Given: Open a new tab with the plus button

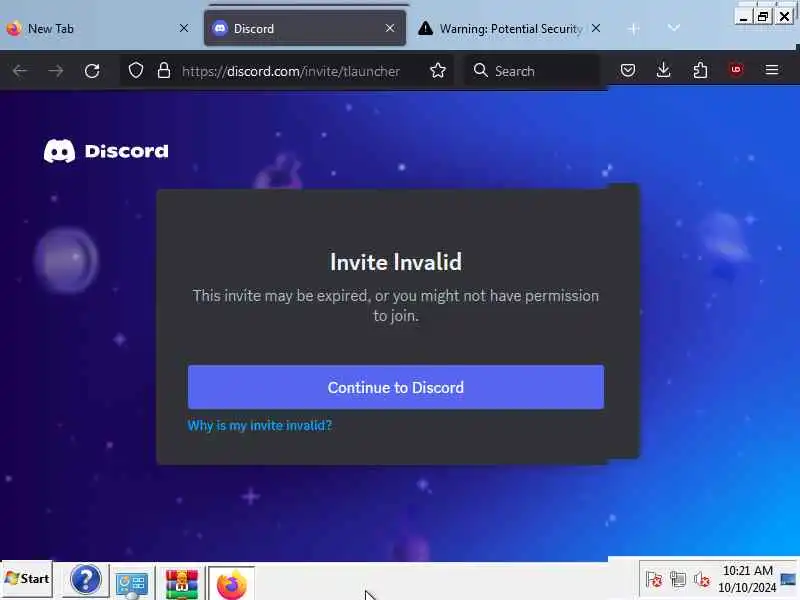Looking at the screenshot, I should [x=634, y=29].
